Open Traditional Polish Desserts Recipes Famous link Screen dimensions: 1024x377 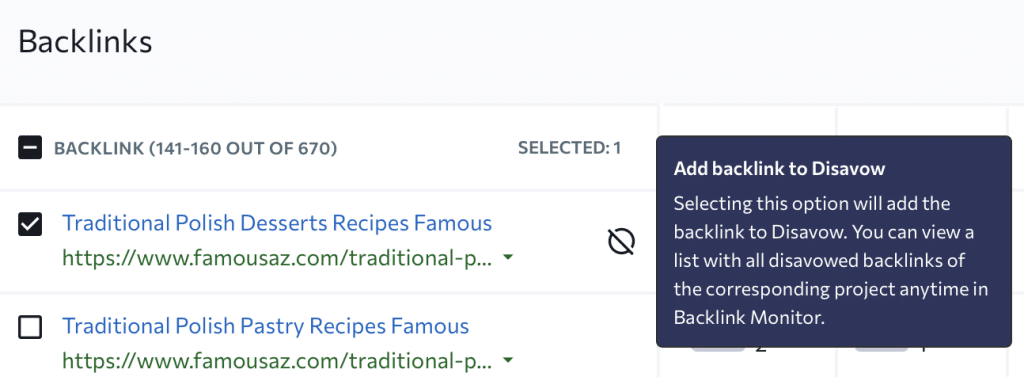(277, 223)
